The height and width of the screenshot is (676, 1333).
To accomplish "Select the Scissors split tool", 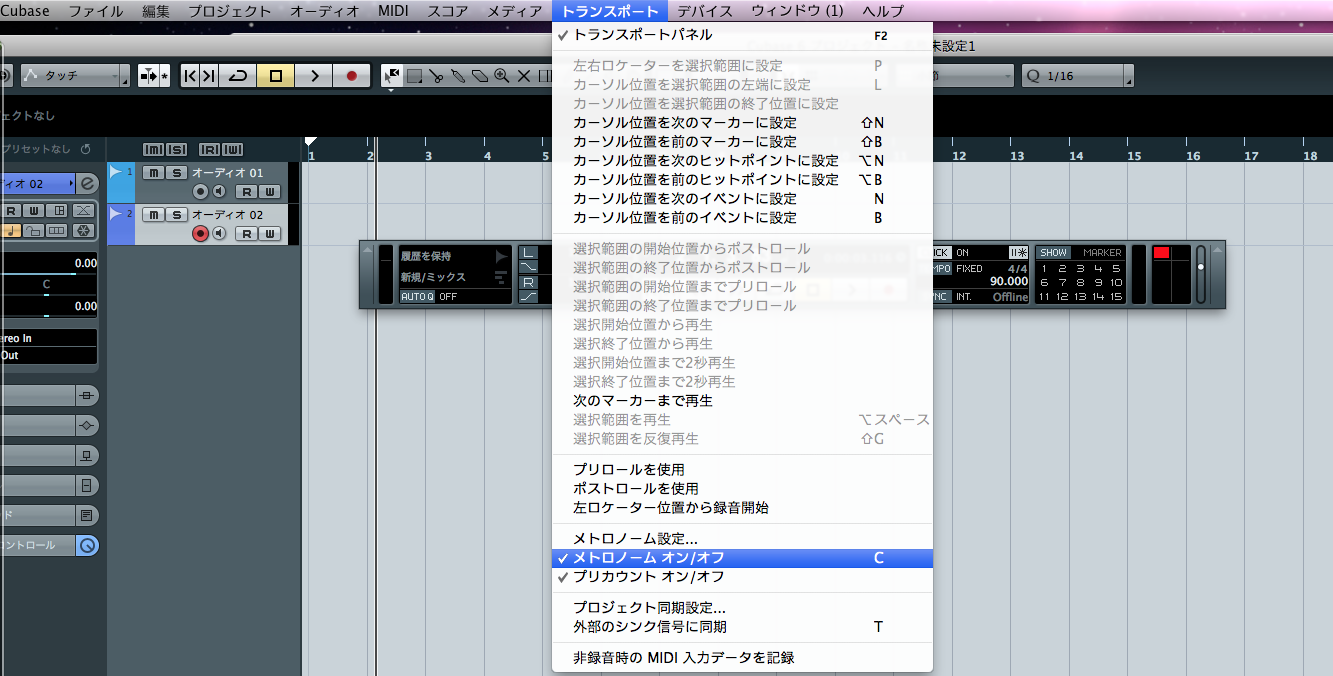I will [436, 76].
